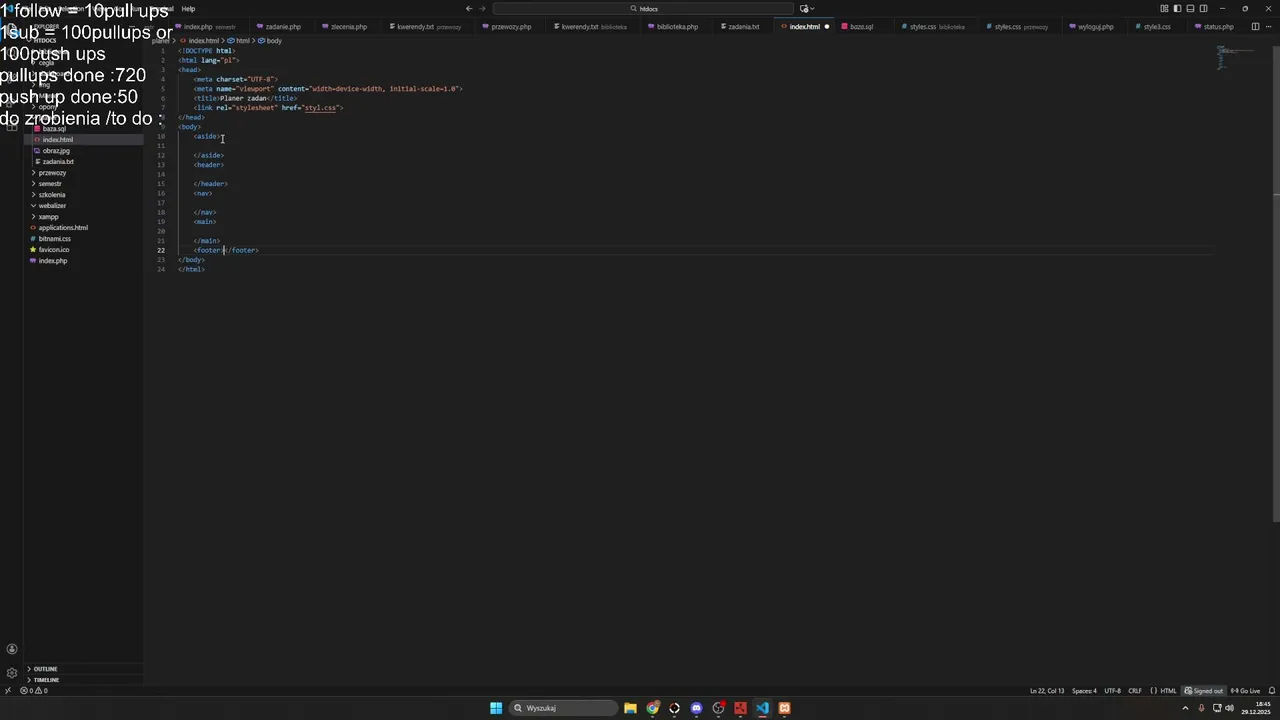This screenshot has height=720, width=1280.
Task: Go back with the navigation arrow
Action: pyautogui.click(x=469, y=9)
